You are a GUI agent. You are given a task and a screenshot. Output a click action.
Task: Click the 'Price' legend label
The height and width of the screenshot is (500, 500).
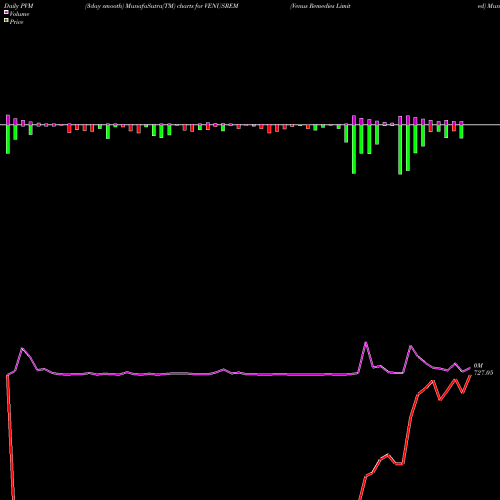(16, 22)
